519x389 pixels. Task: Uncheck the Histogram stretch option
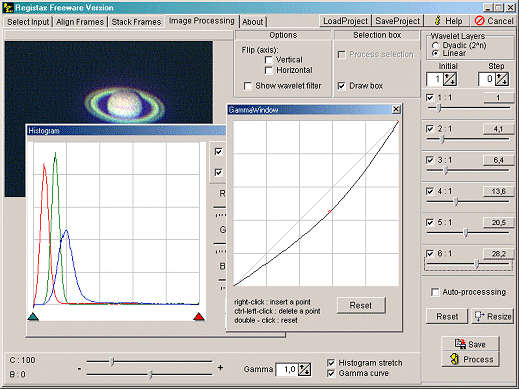pos(331,363)
